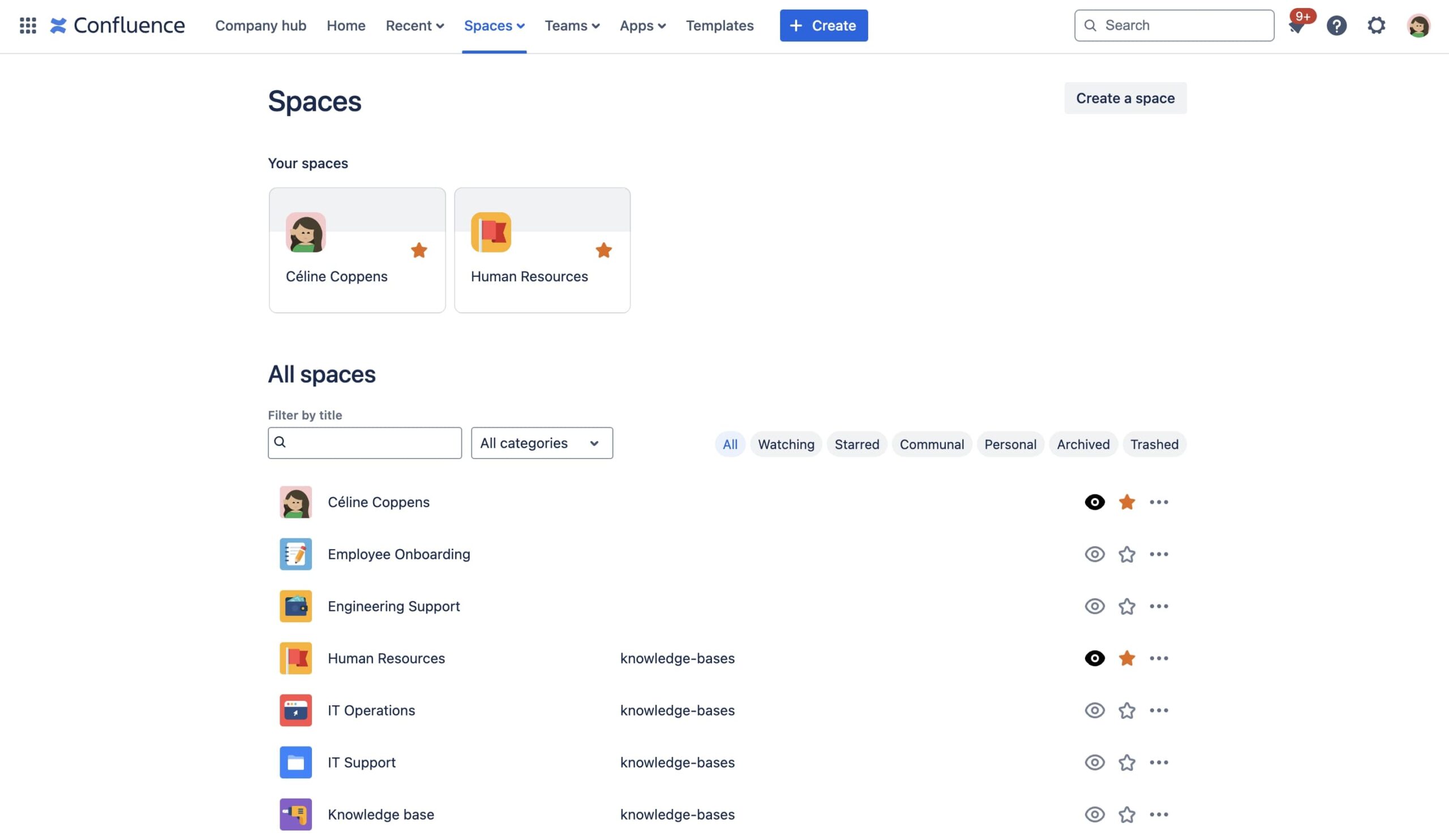This screenshot has width=1449, height=840.
Task: Open more actions for Céline Coppens row
Action: (1159, 502)
